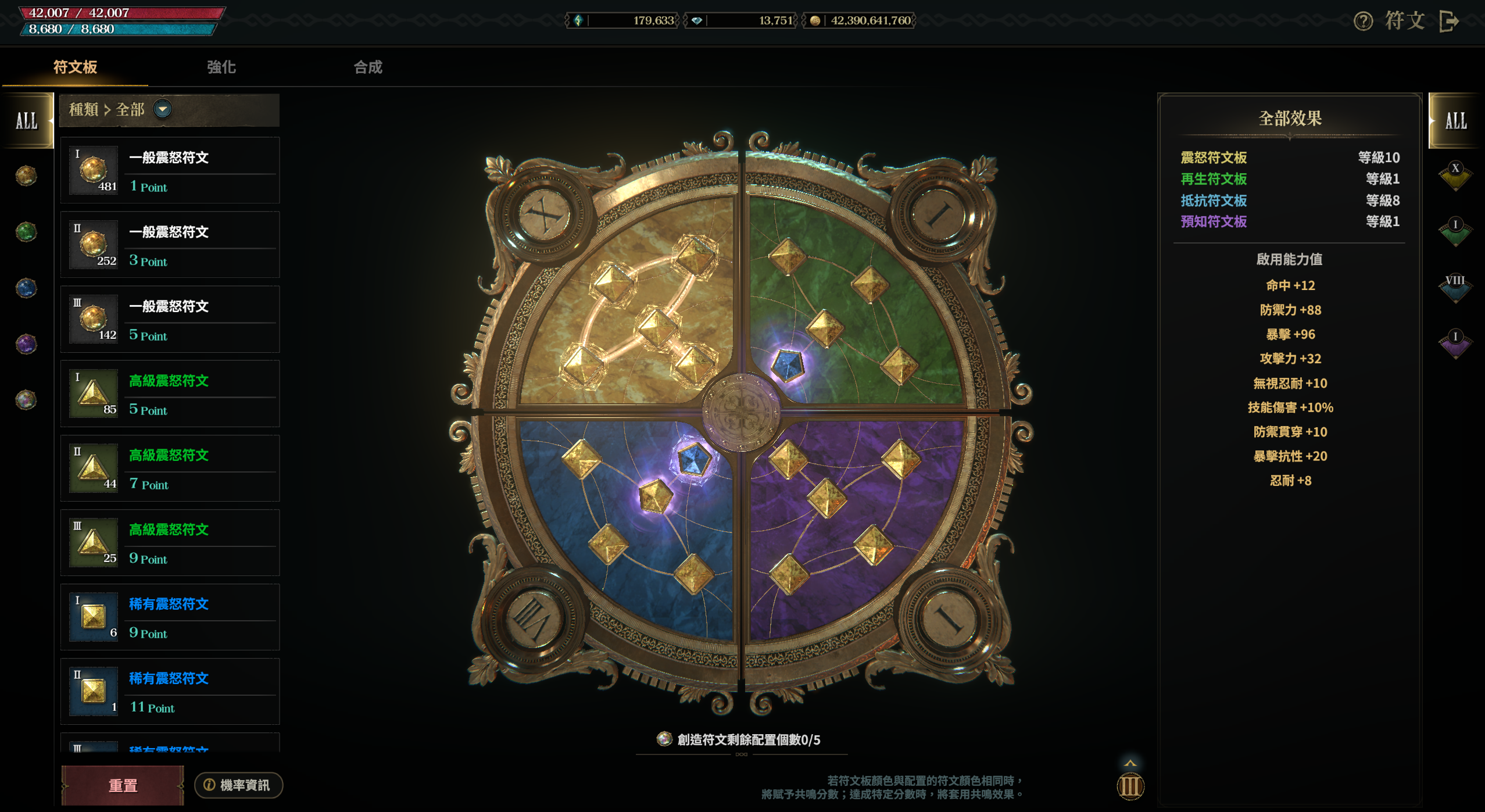1485x812 pixels.
Task: Select the multicolor creation rune filter
Action: pos(26,400)
